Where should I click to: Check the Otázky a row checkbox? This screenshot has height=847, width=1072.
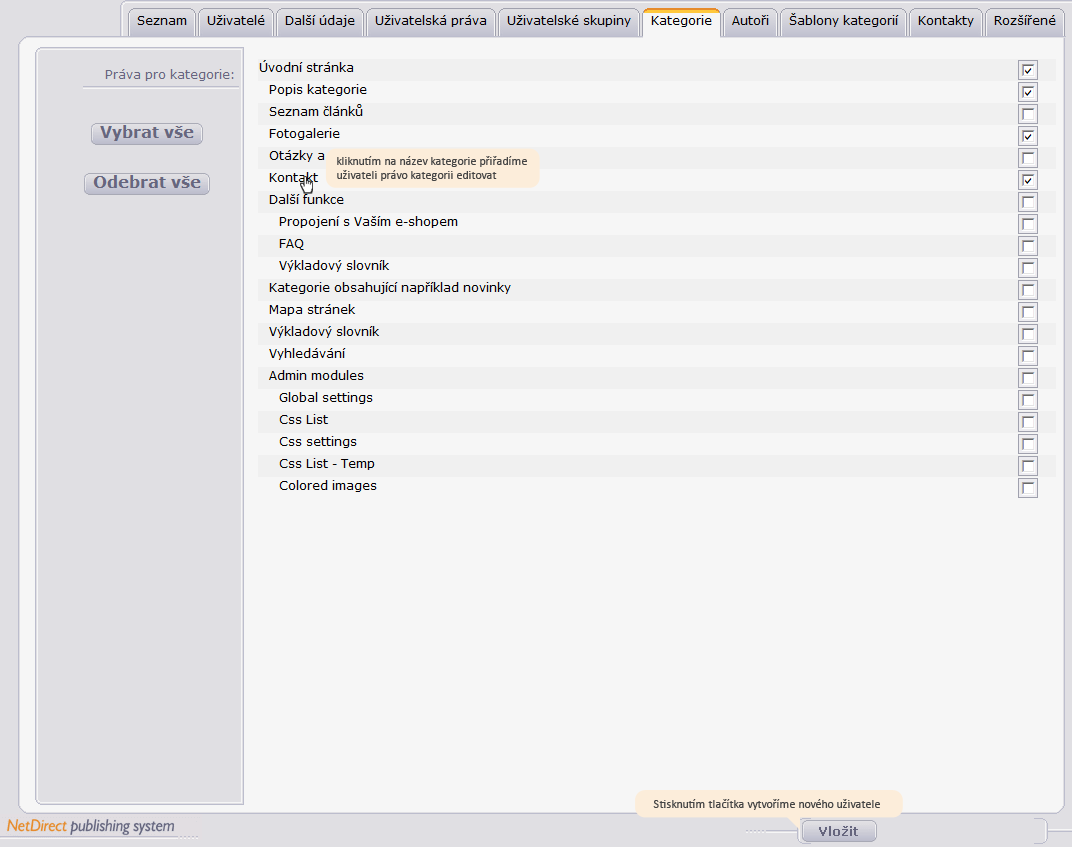pyautogui.click(x=1028, y=158)
